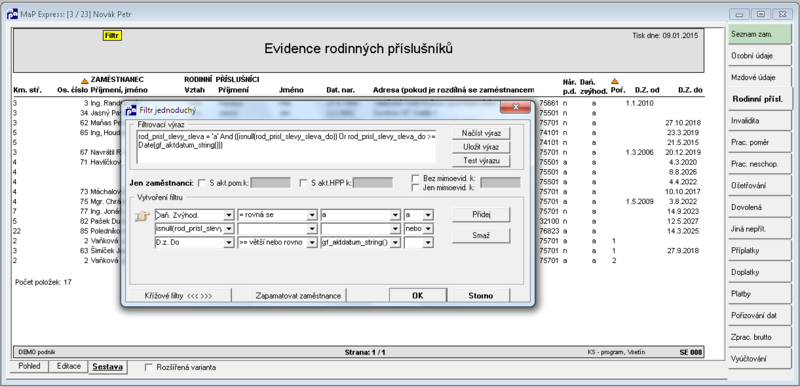
Task: Click the 'Tisk dne: 09.01.2015' text
Action: click(666, 36)
